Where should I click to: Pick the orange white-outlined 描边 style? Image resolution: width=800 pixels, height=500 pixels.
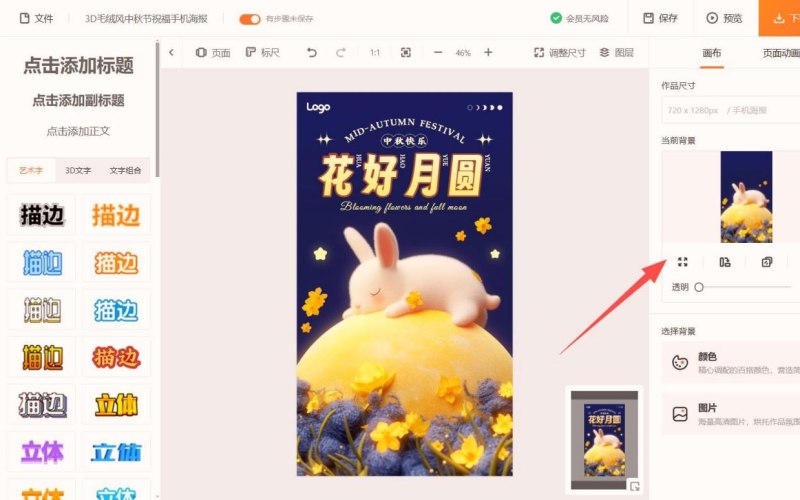116,263
